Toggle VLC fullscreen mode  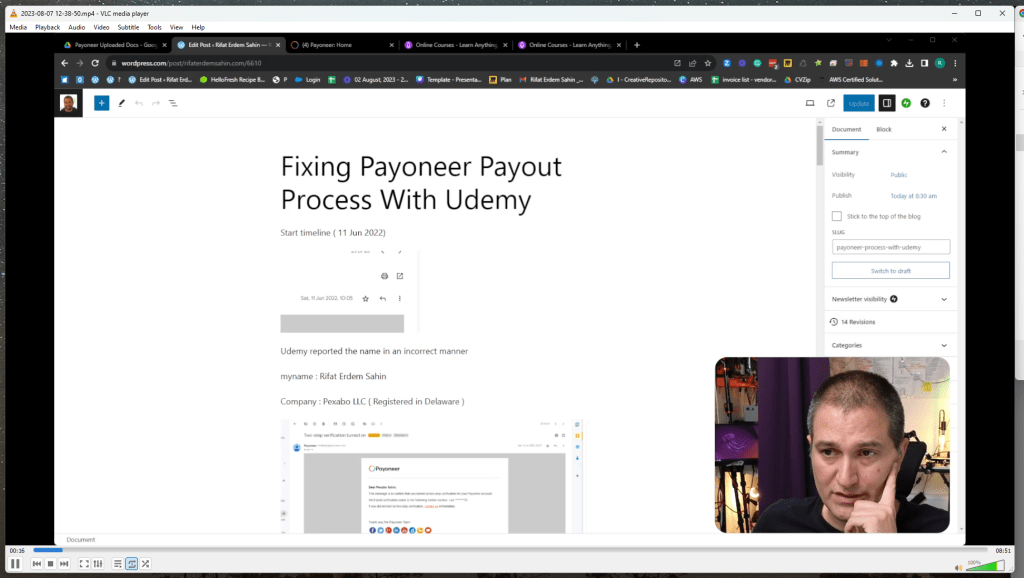point(84,564)
